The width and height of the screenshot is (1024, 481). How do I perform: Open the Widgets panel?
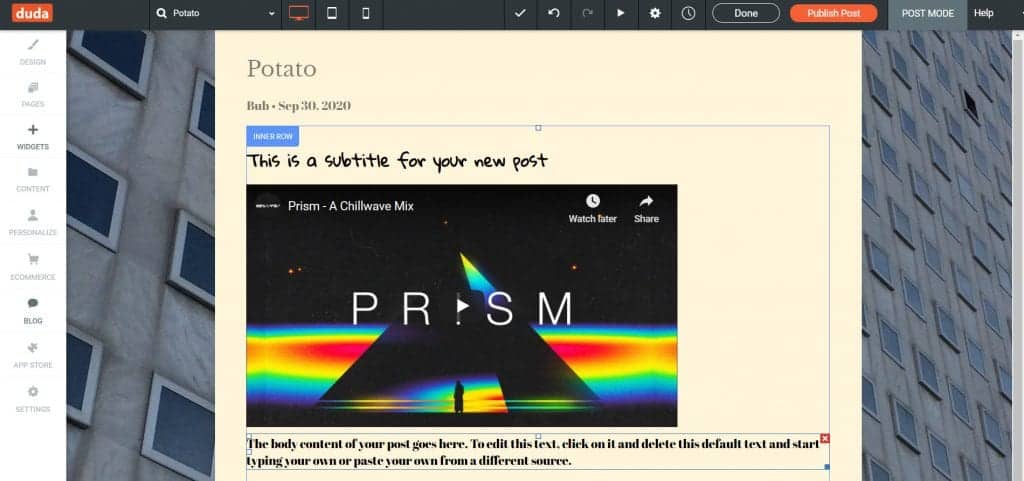33,138
